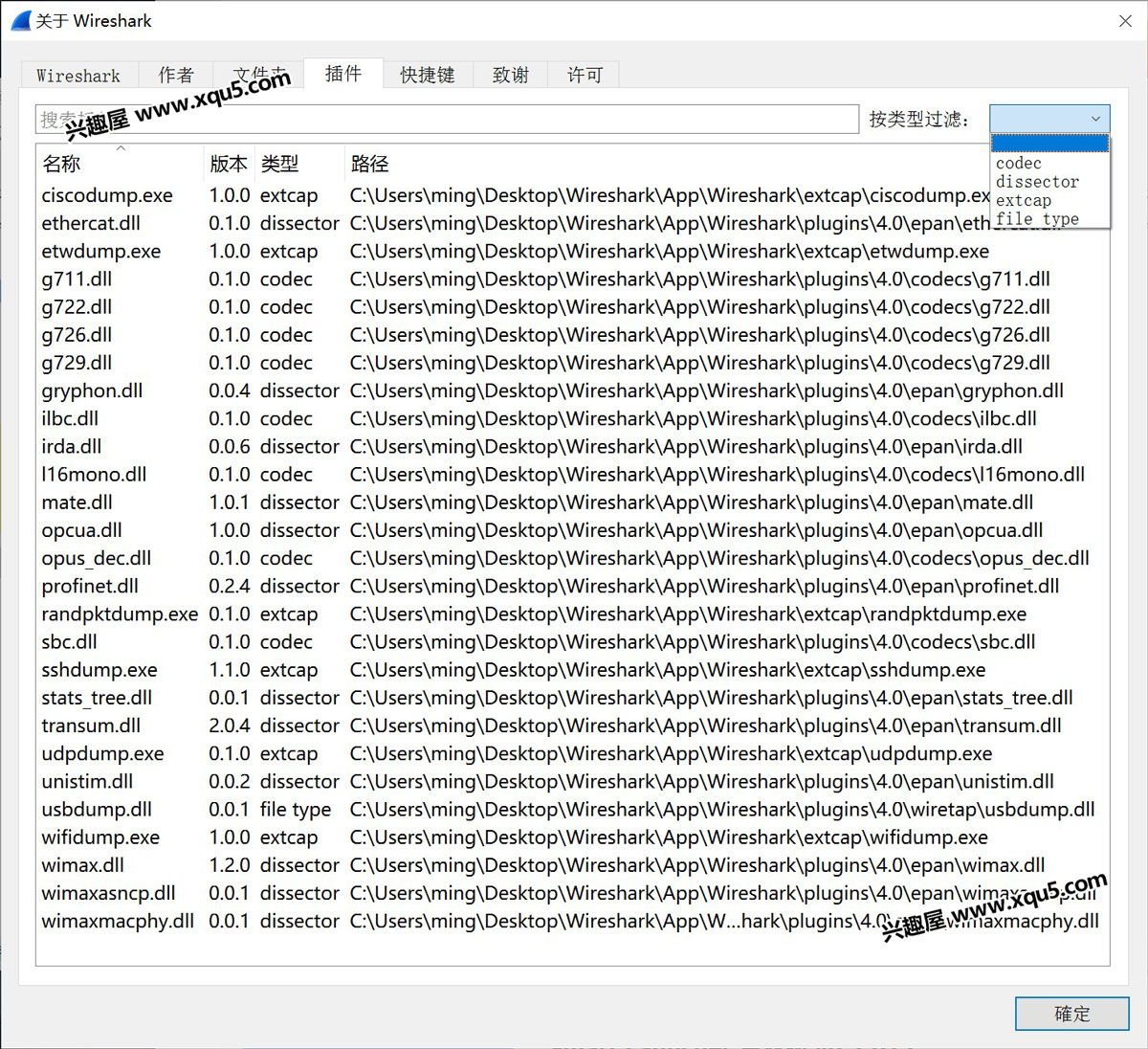Click the path cell of mate.dll
The height and width of the screenshot is (1049, 1148).
pyautogui.click(x=692, y=502)
